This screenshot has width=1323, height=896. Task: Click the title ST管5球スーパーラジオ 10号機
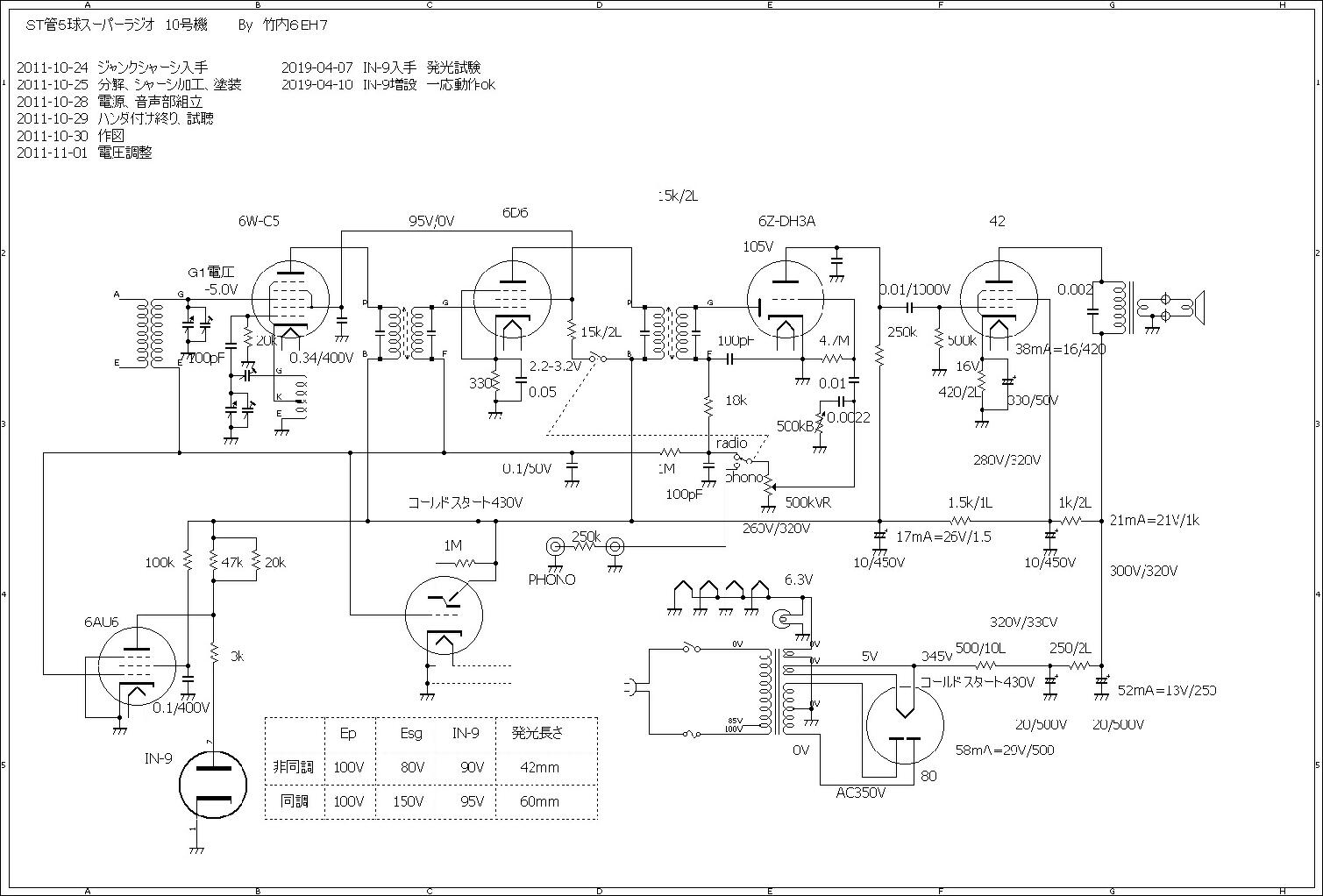click(x=117, y=25)
